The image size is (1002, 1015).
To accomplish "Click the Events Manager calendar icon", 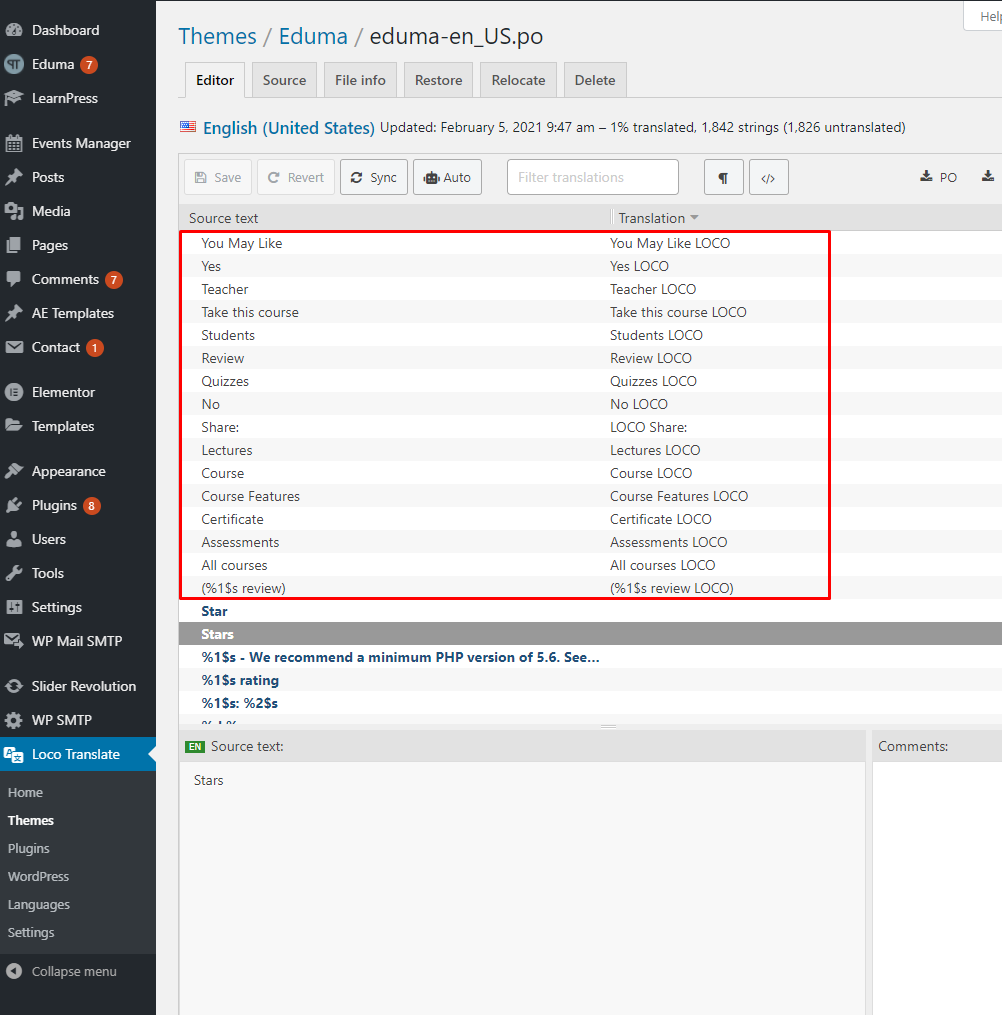I will [14, 143].
